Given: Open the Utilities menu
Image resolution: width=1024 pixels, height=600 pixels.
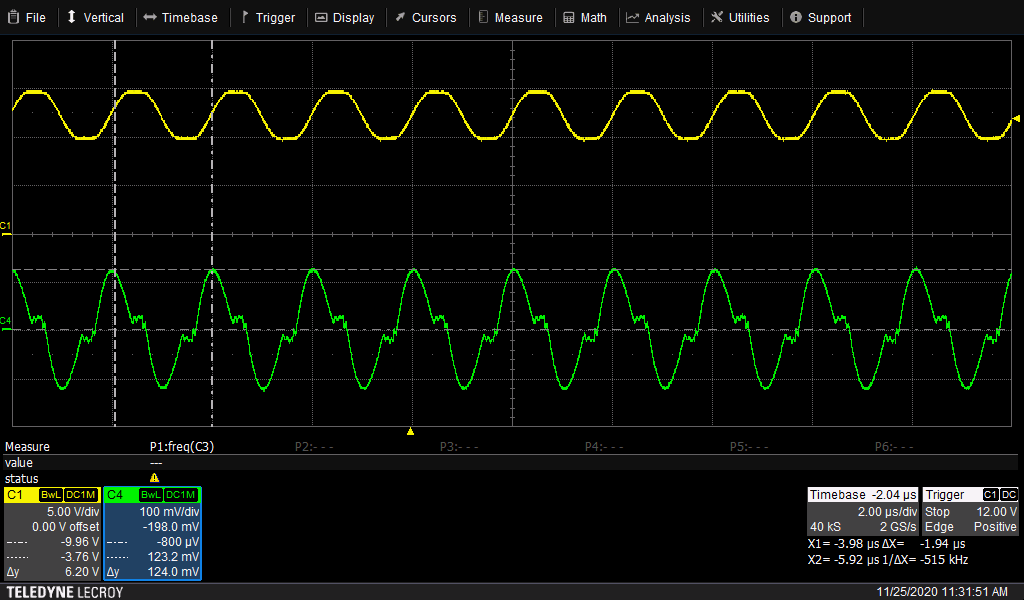Looking at the screenshot, I should pyautogui.click(x=741, y=17).
